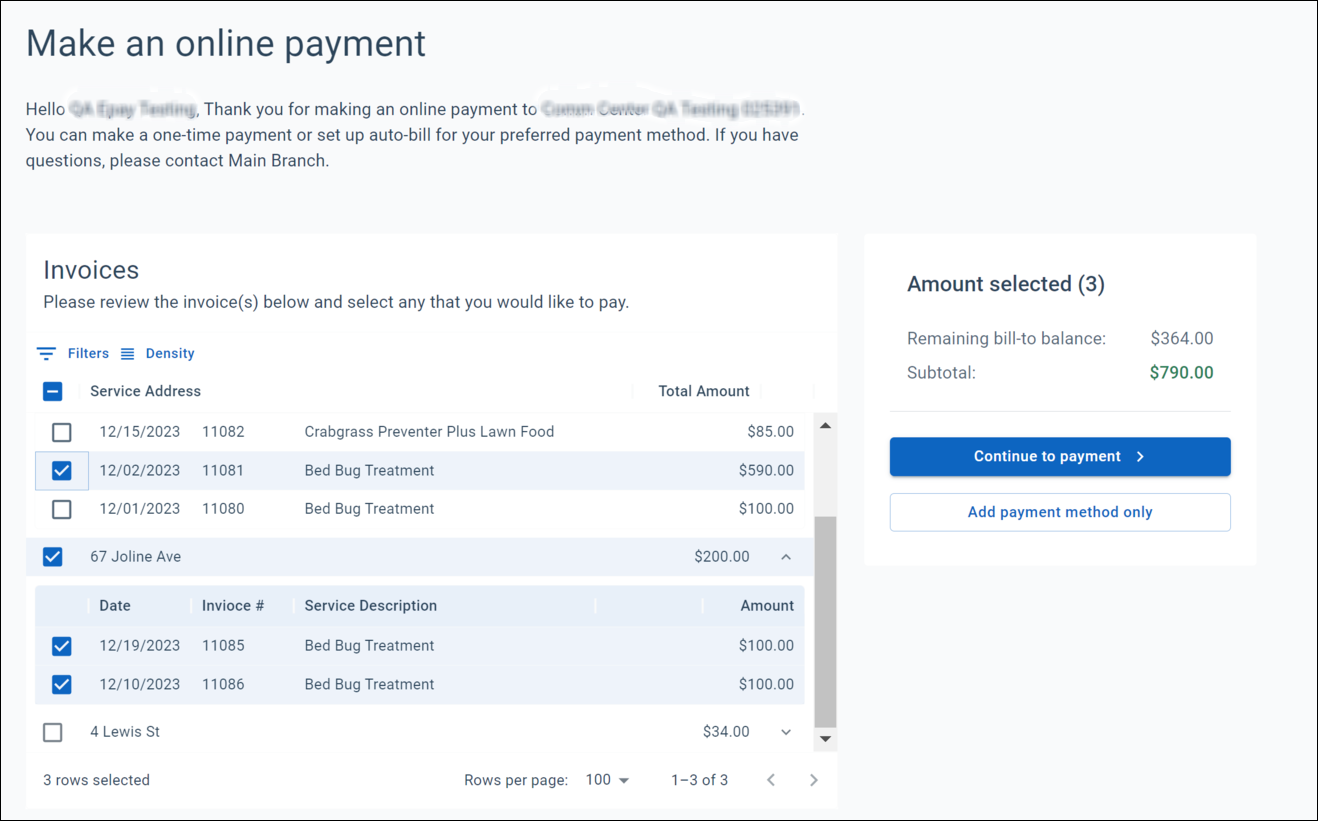
Task: Click the scrollbar down arrow
Action: pyautogui.click(x=824, y=737)
